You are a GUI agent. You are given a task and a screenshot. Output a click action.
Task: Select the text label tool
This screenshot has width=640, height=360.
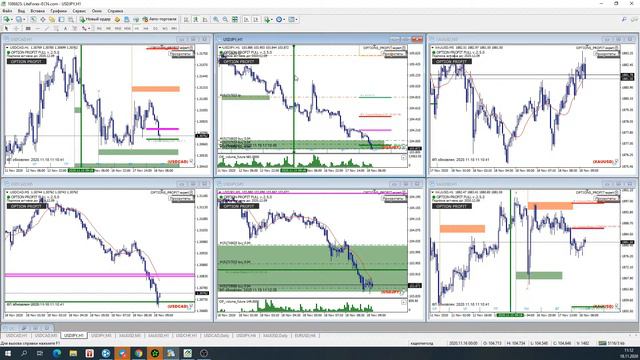(75, 29)
